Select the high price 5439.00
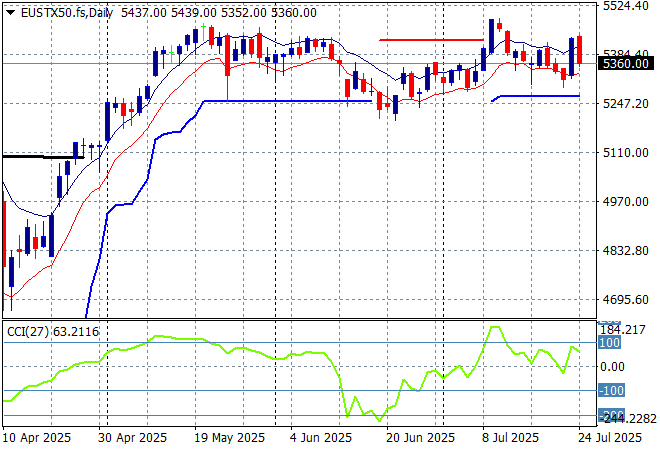 pos(194,13)
